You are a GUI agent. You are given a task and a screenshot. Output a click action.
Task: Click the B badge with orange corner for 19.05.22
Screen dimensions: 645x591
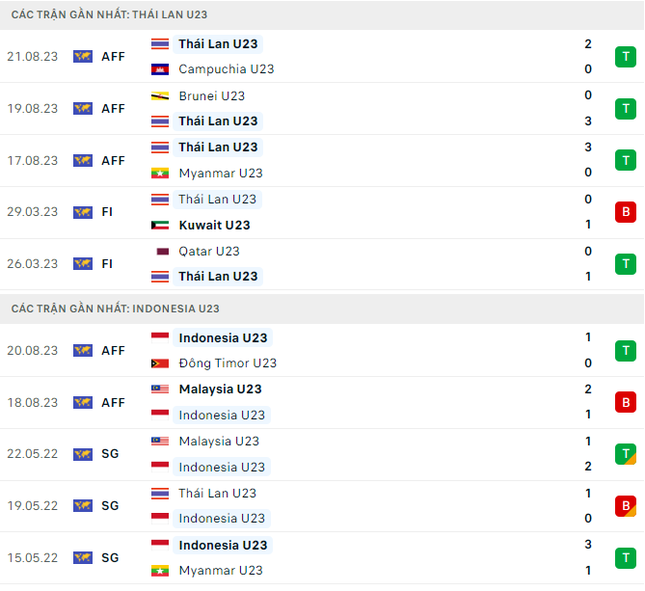625,506
